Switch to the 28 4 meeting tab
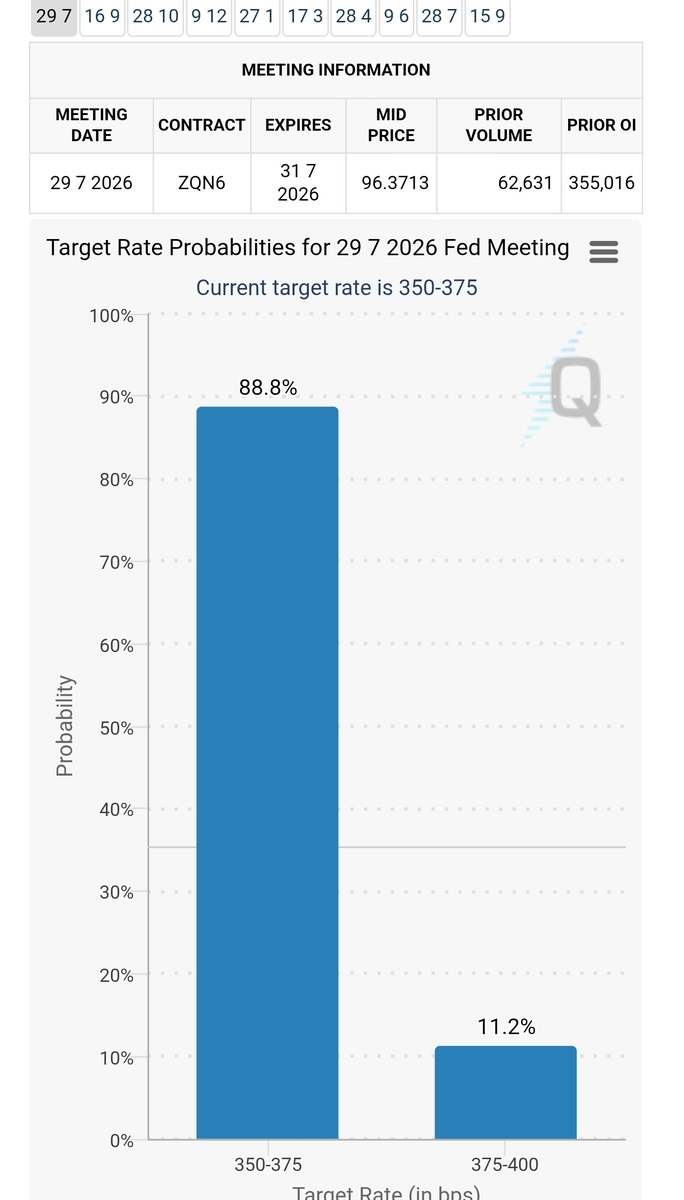The height and width of the screenshot is (1200, 684). pos(354,16)
